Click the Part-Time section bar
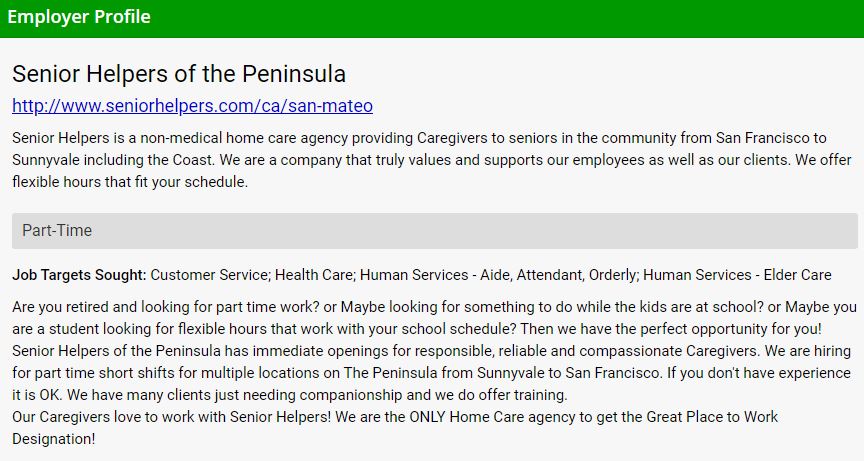This screenshot has width=864, height=461. (434, 231)
